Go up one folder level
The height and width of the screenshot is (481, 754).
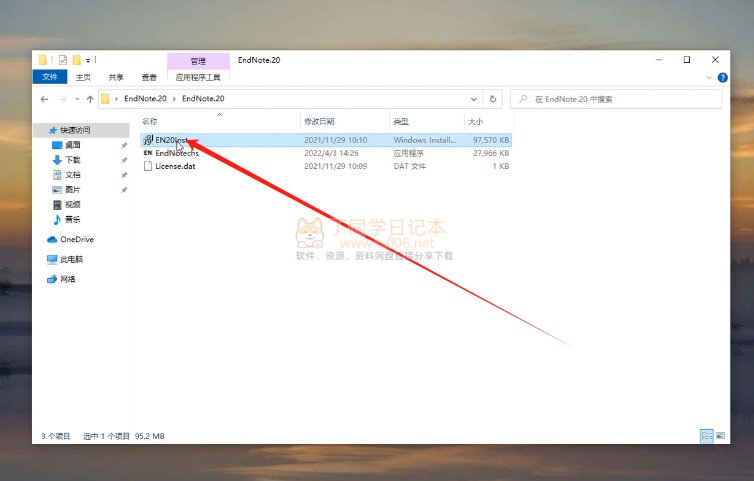click(x=90, y=99)
